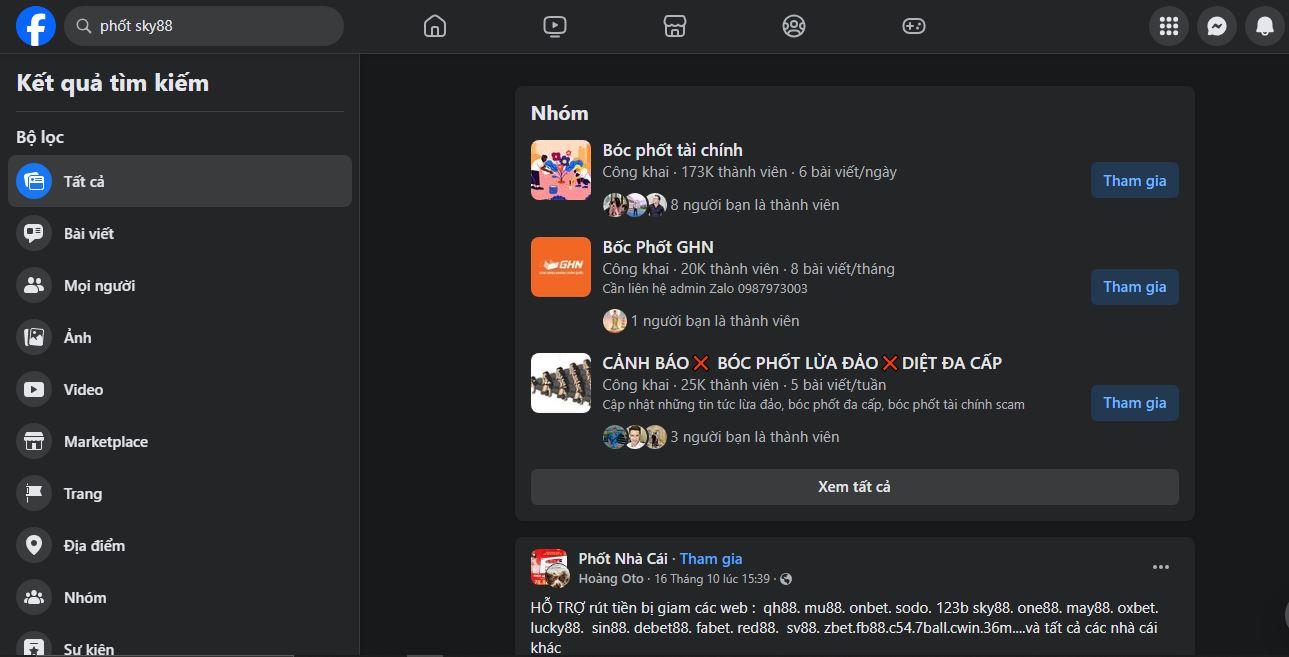Viewport: 1289px width, 657px height.
Task: Join the Bóc phốt tài chính group
Action: point(1134,181)
